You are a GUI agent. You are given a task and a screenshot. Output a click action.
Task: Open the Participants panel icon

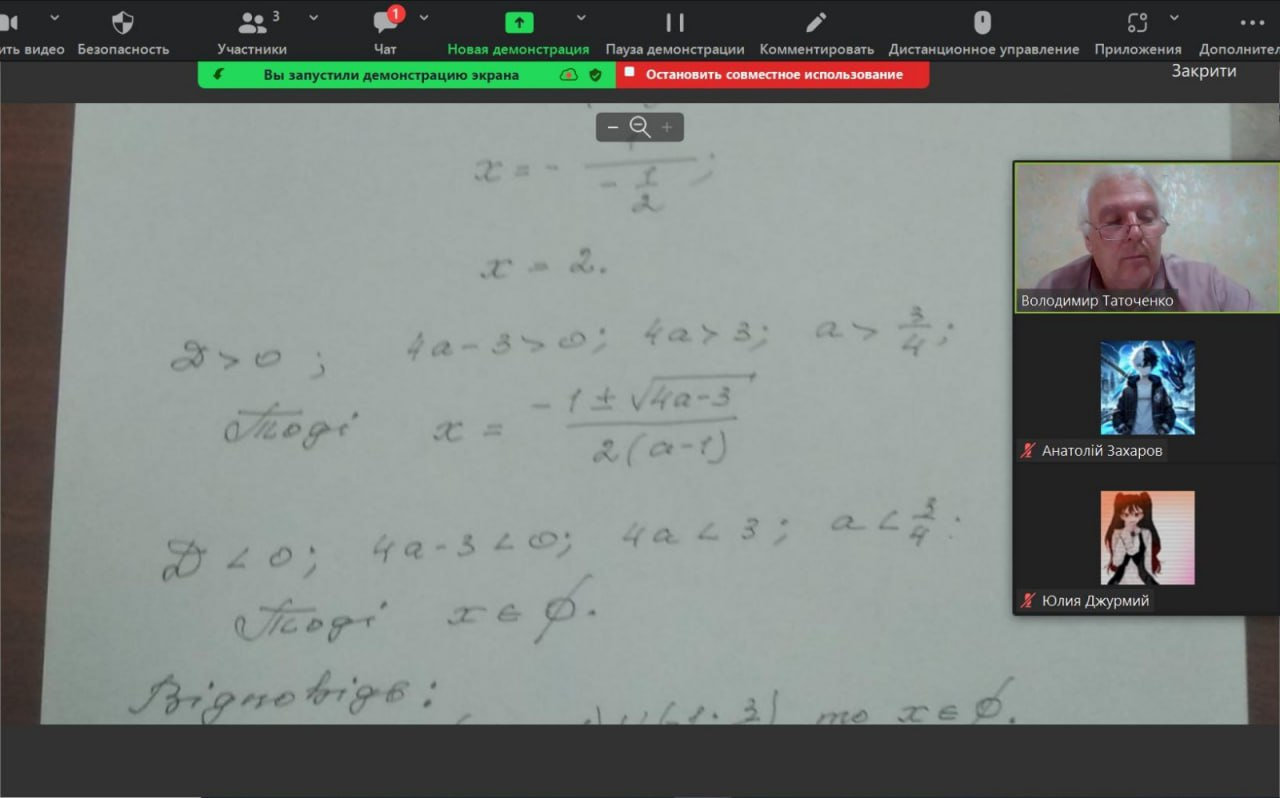pyautogui.click(x=252, y=22)
